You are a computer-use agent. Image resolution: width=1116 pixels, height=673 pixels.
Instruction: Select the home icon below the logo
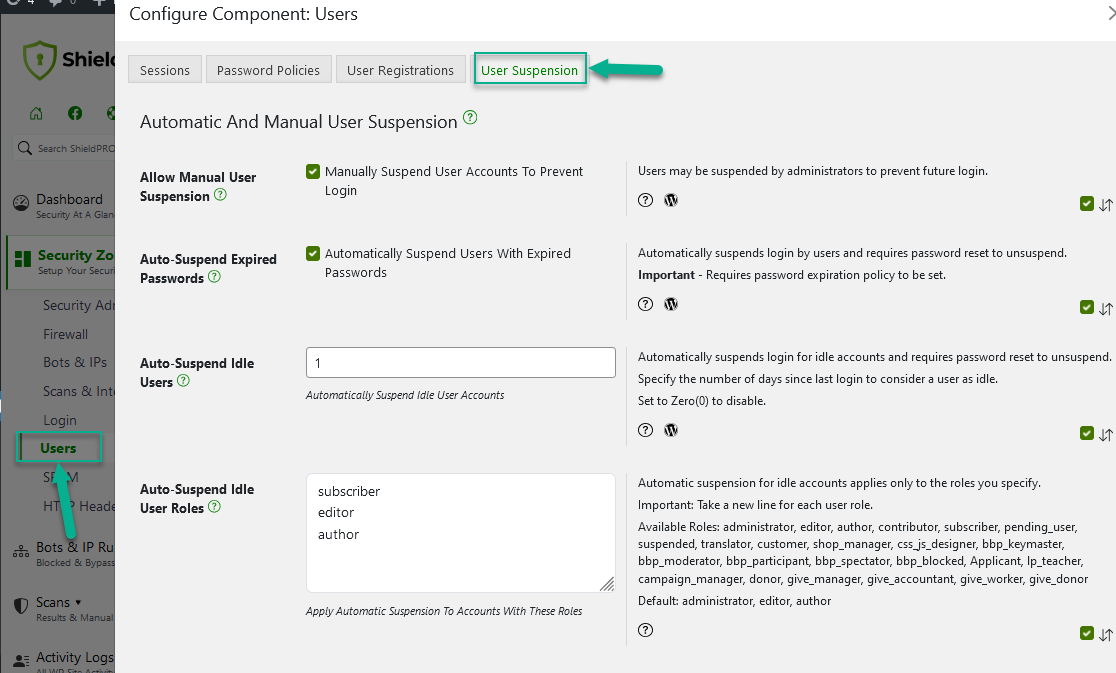[36, 113]
